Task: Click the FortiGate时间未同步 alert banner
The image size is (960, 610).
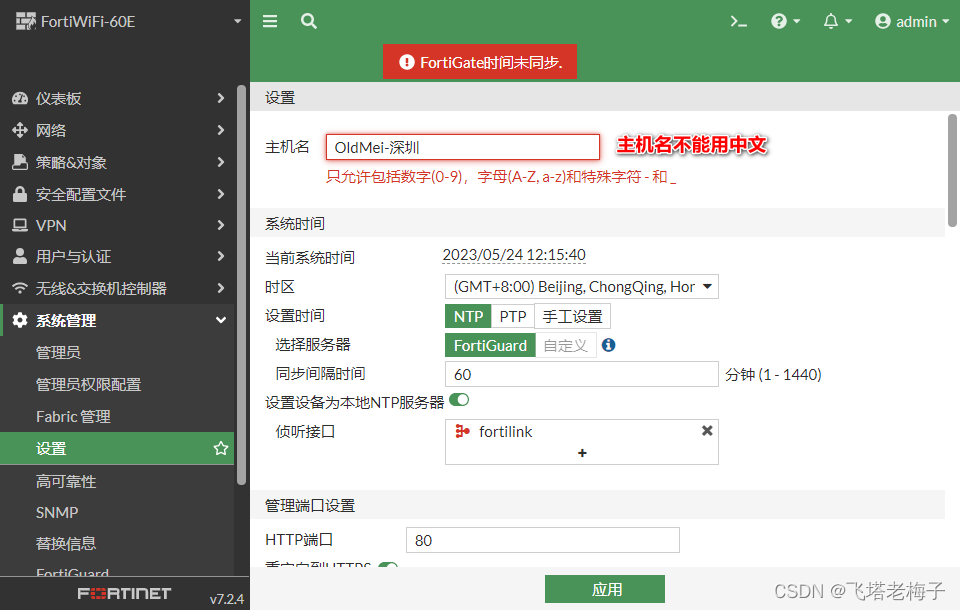Action: point(480,62)
